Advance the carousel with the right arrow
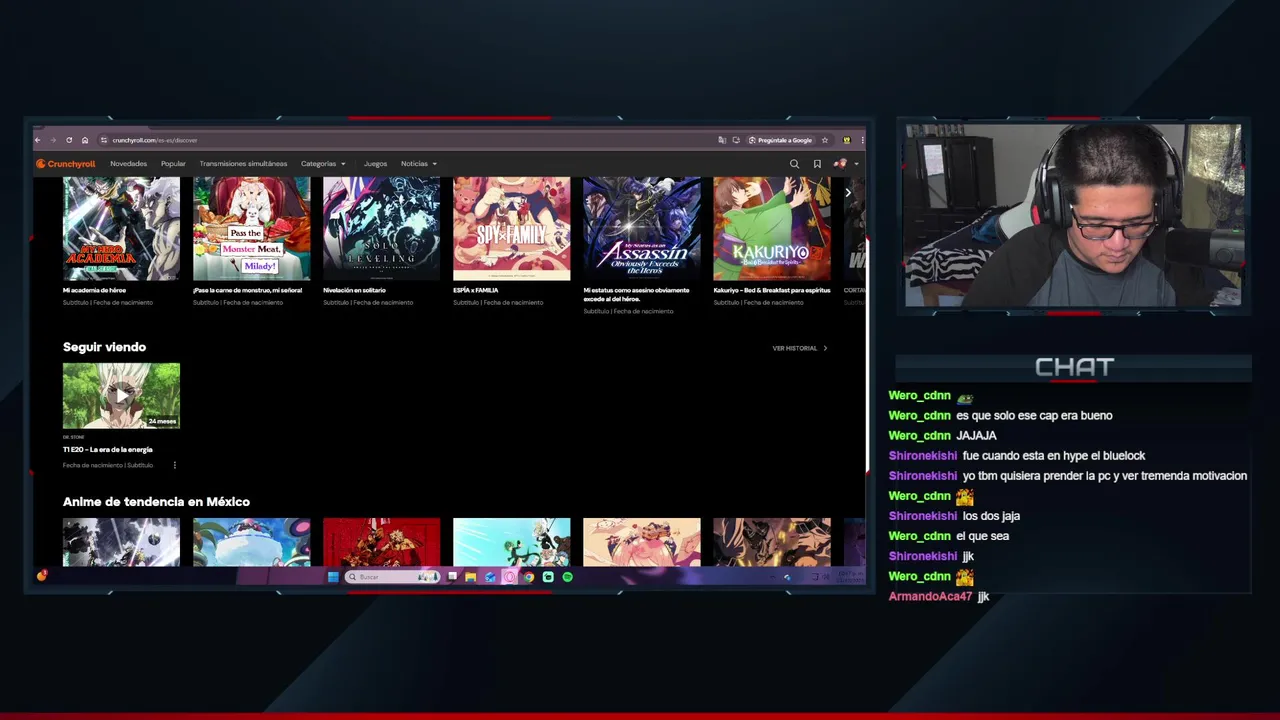 848,192
